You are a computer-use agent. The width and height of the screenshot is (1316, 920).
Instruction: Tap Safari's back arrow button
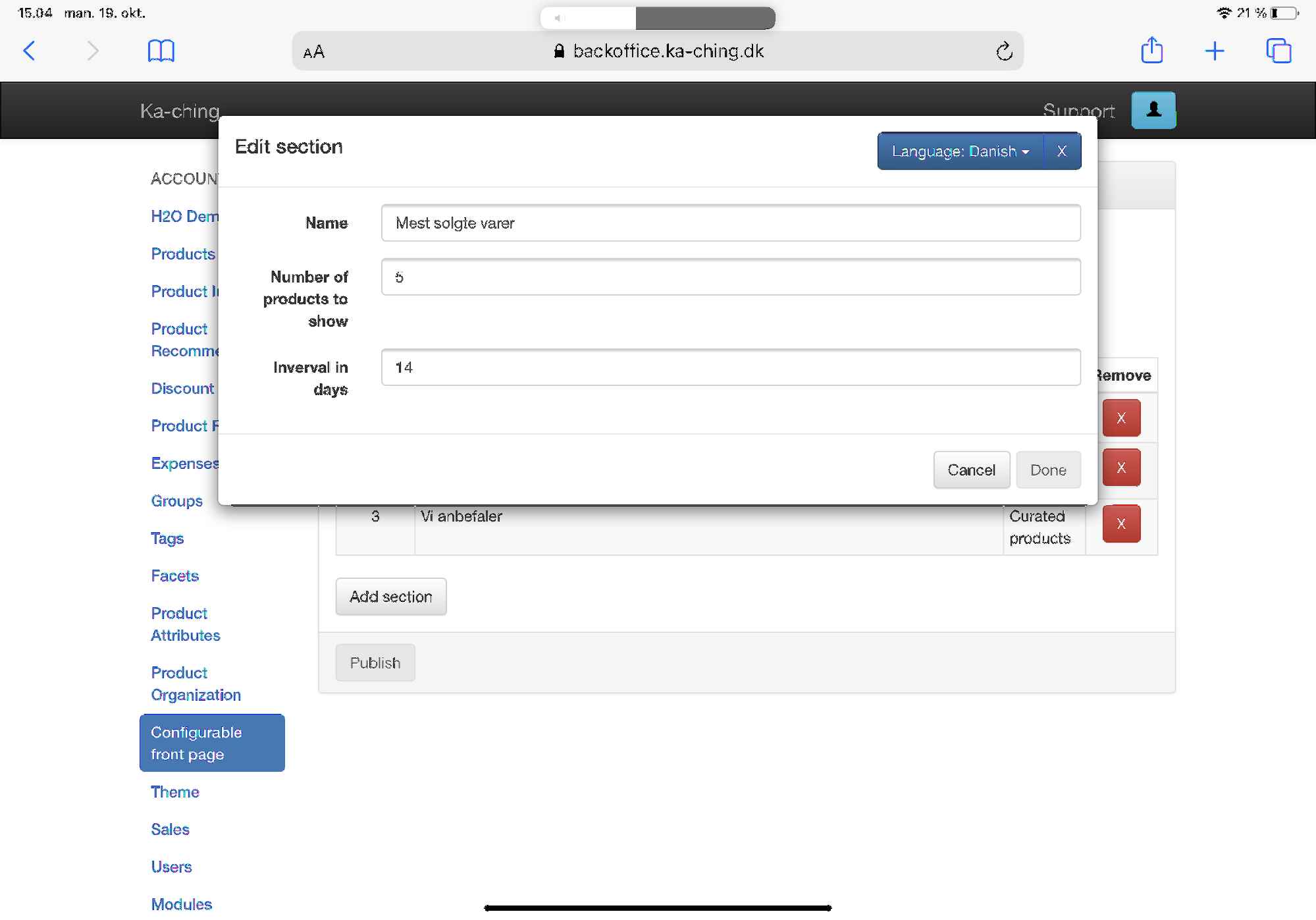[30, 51]
